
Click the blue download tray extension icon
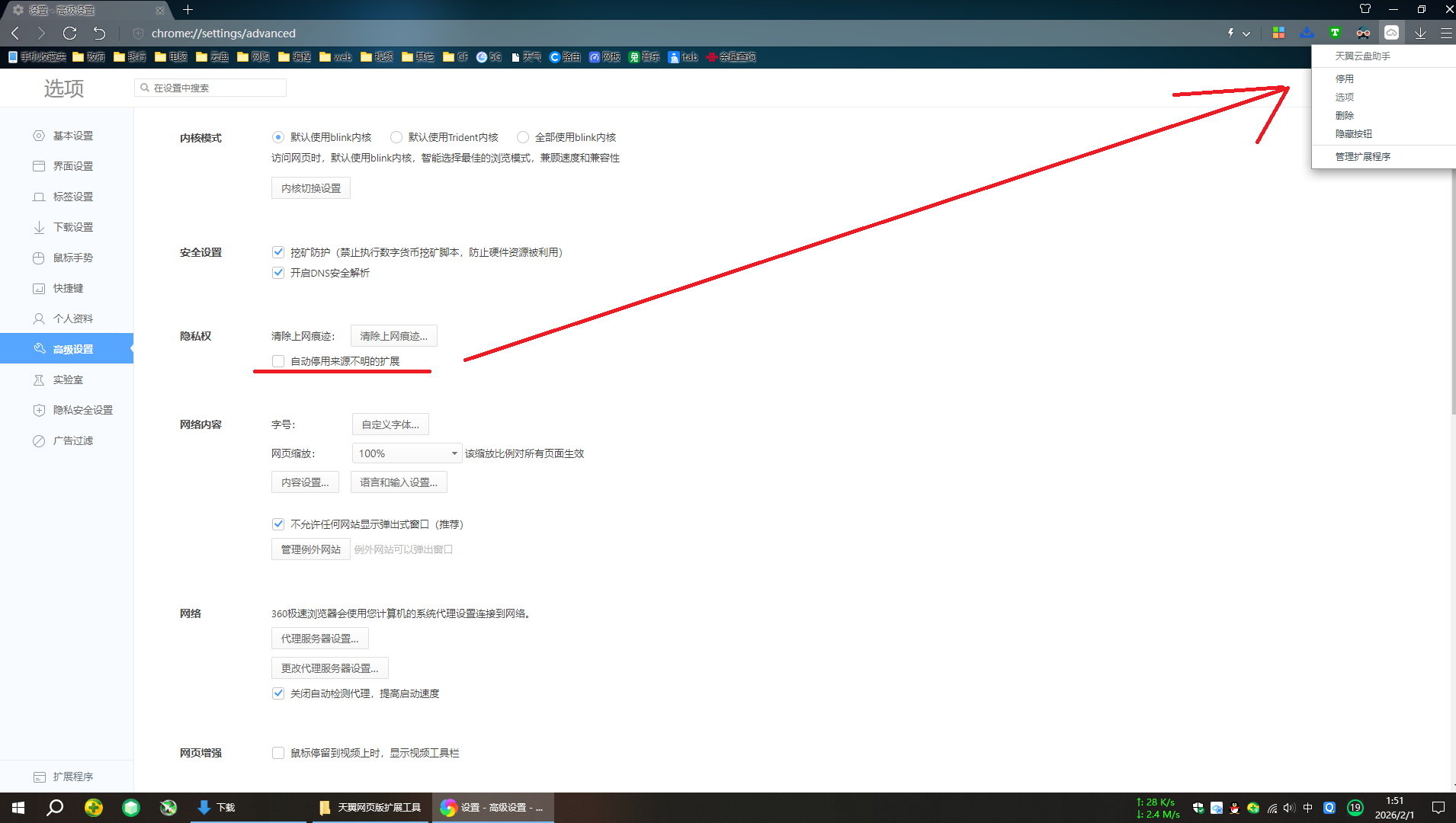click(1307, 33)
